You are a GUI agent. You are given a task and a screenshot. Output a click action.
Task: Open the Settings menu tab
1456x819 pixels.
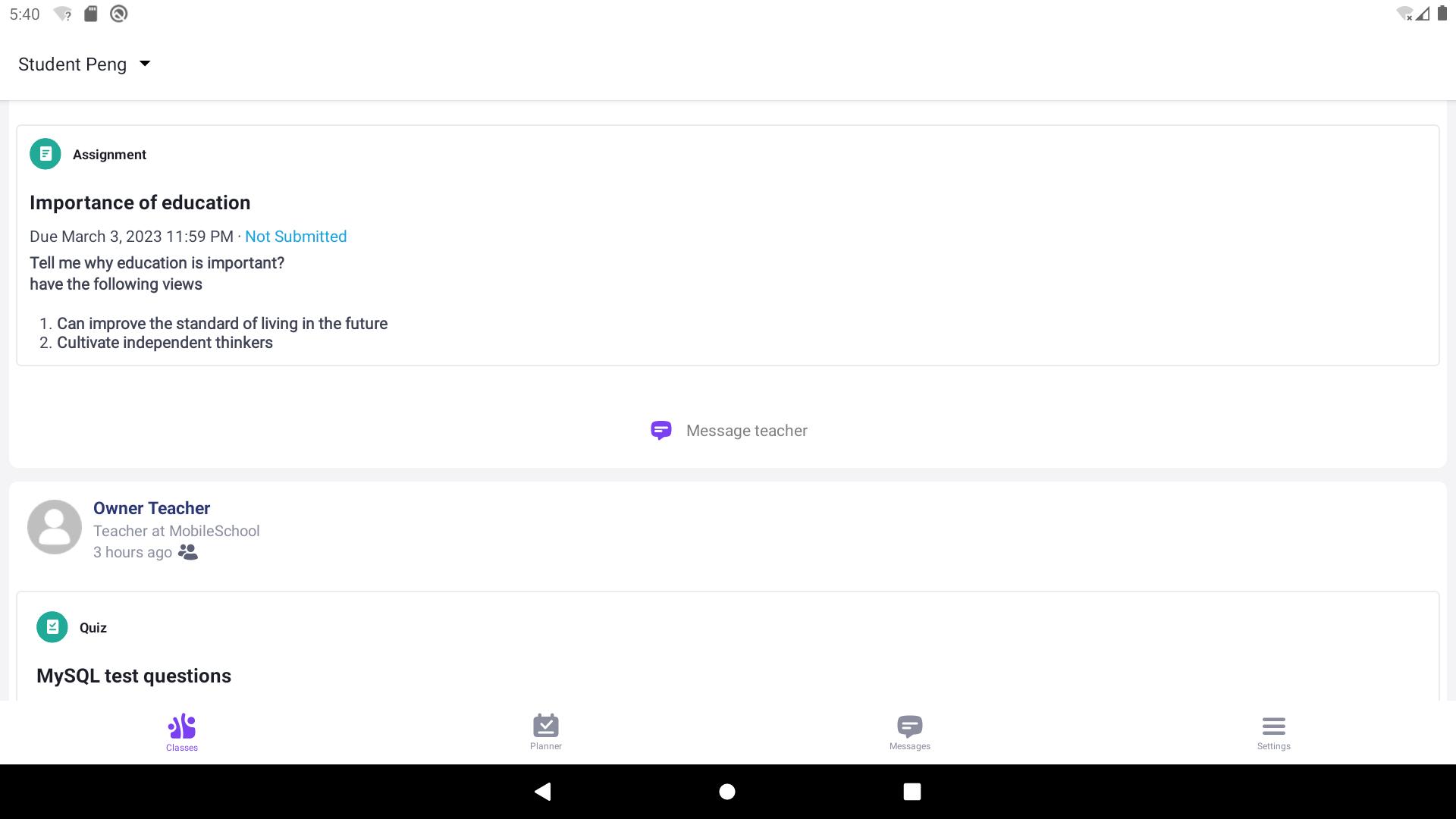(1274, 733)
